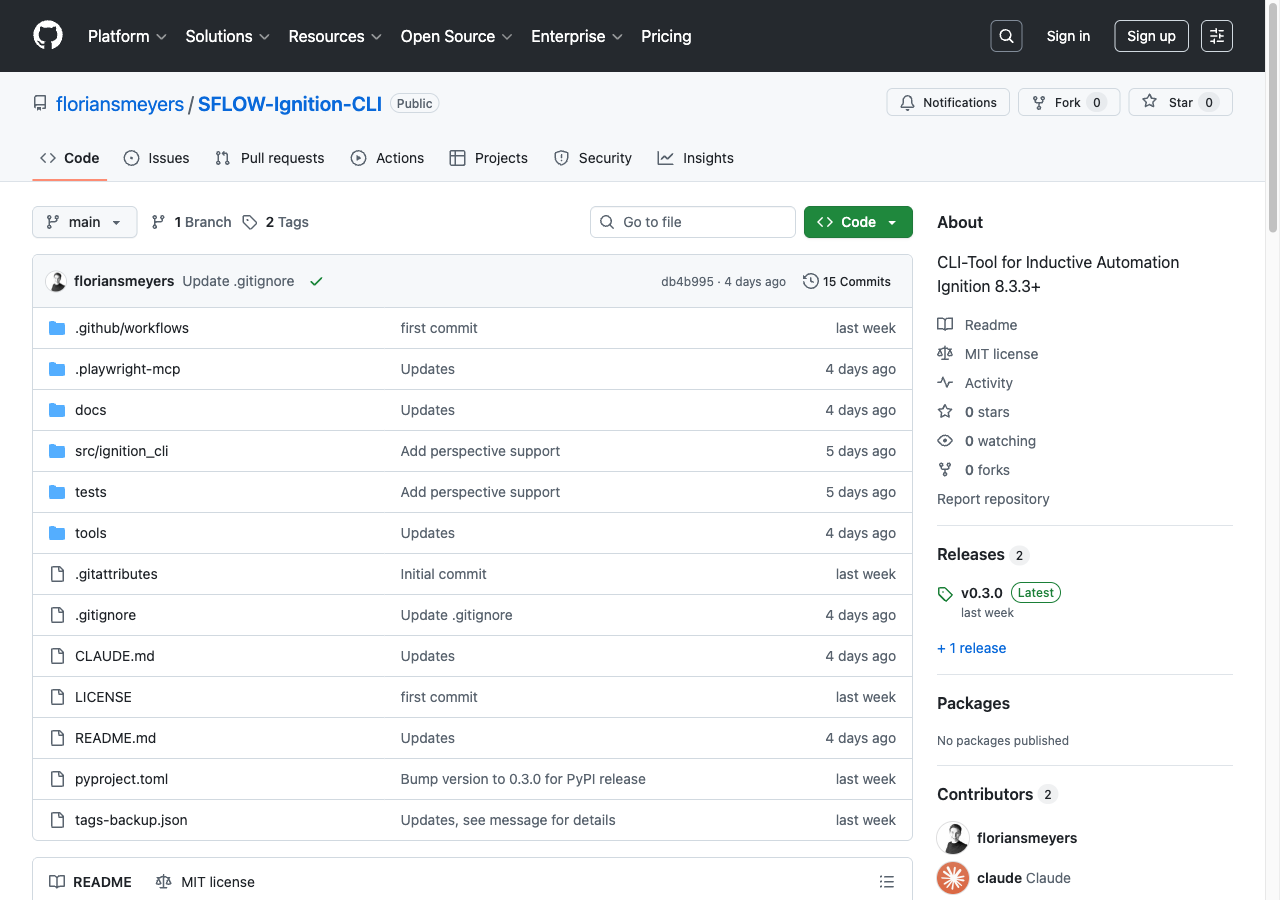Star the SFLOW-Ignition-CLI repository
Screen dimensions: 1280x900
tap(1180, 102)
